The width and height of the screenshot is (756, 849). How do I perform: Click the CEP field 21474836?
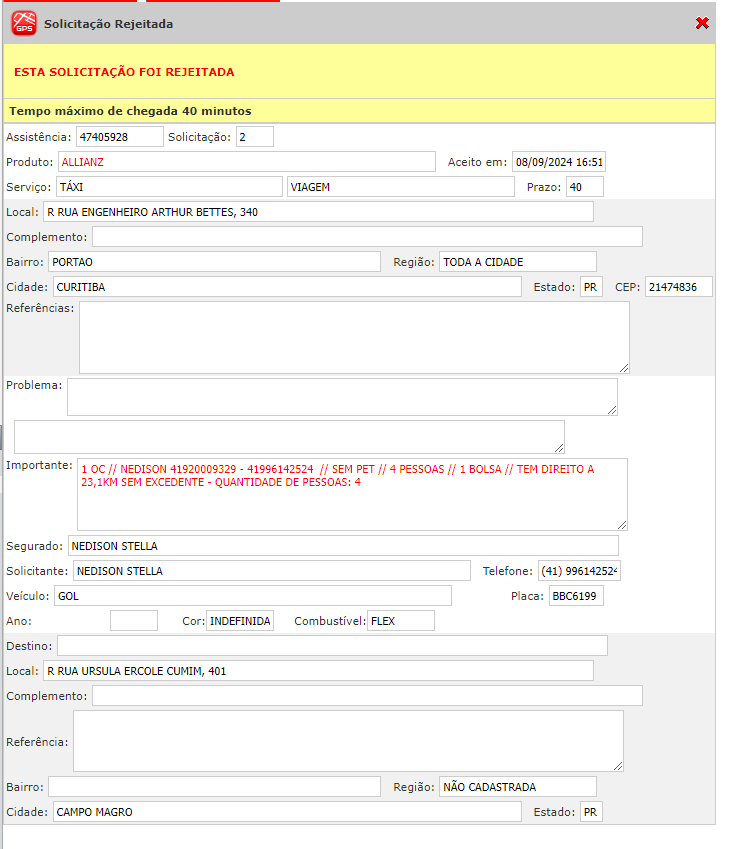(x=679, y=286)
